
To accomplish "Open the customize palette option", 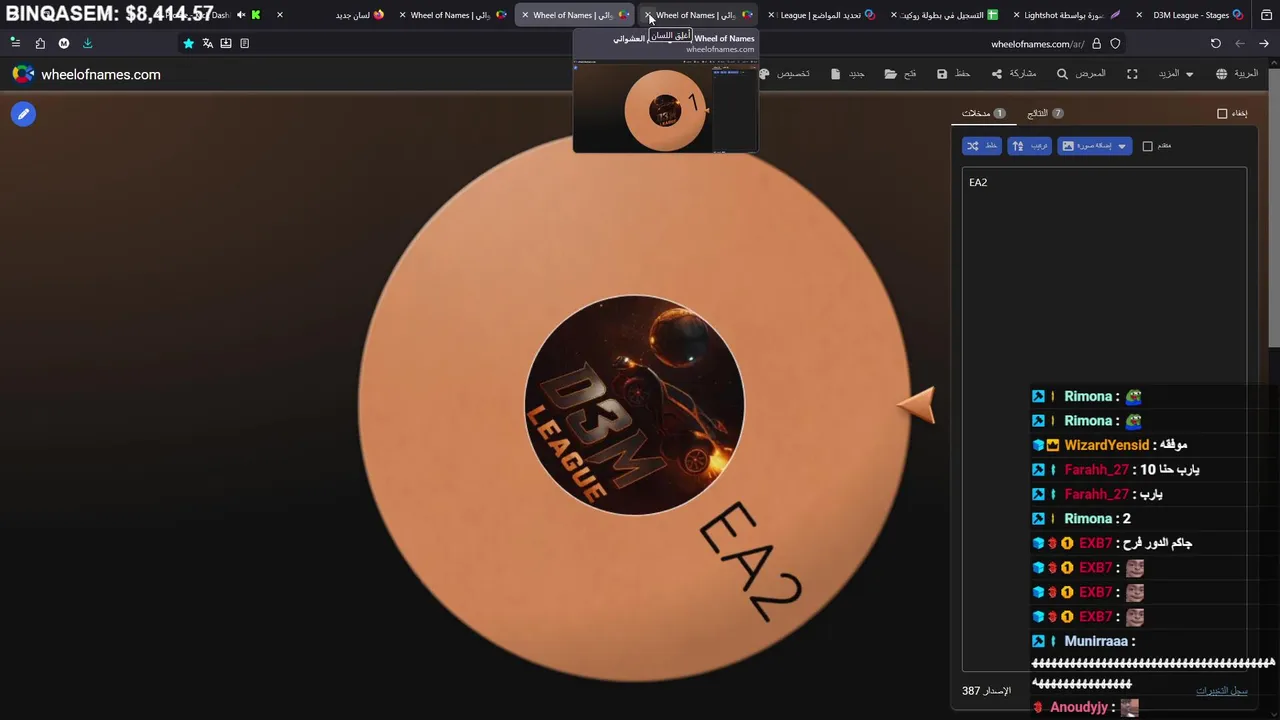I will pyautogui.click(x=785, y=74).
